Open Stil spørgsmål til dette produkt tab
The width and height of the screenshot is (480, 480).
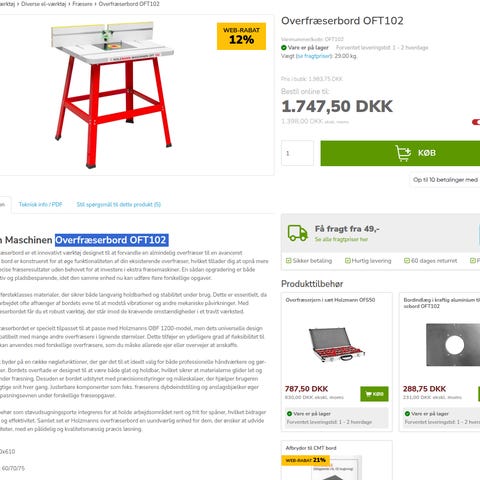pyautogui.click(x=119, y=204)
